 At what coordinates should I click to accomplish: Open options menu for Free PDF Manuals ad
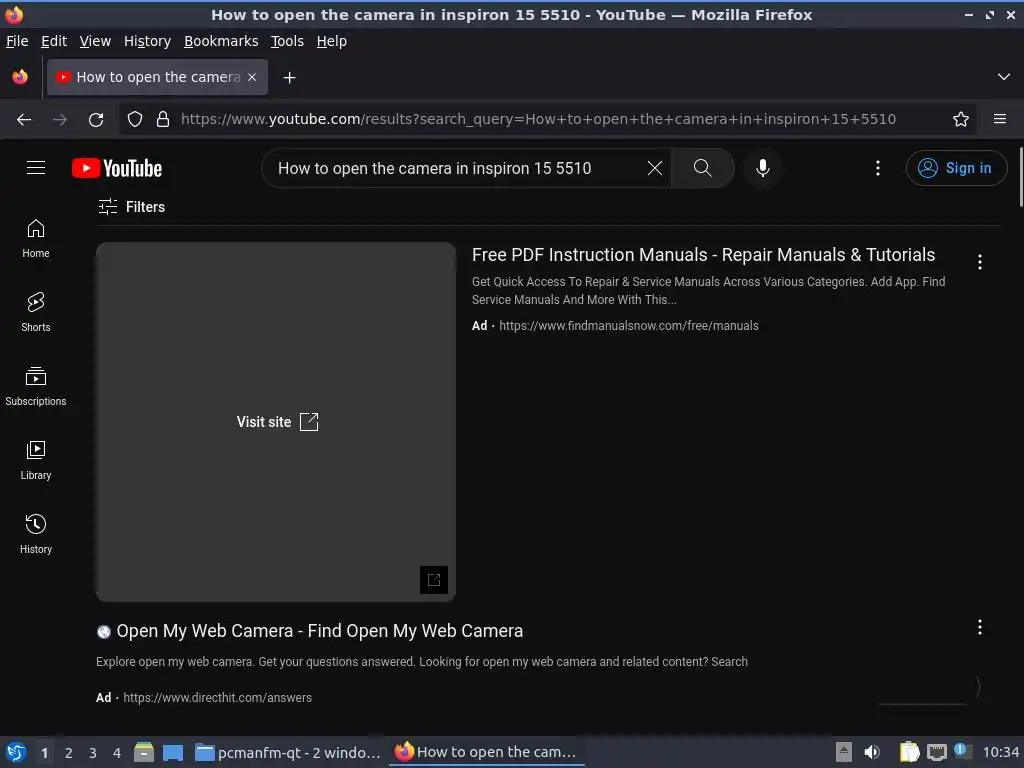pos(980,262)
